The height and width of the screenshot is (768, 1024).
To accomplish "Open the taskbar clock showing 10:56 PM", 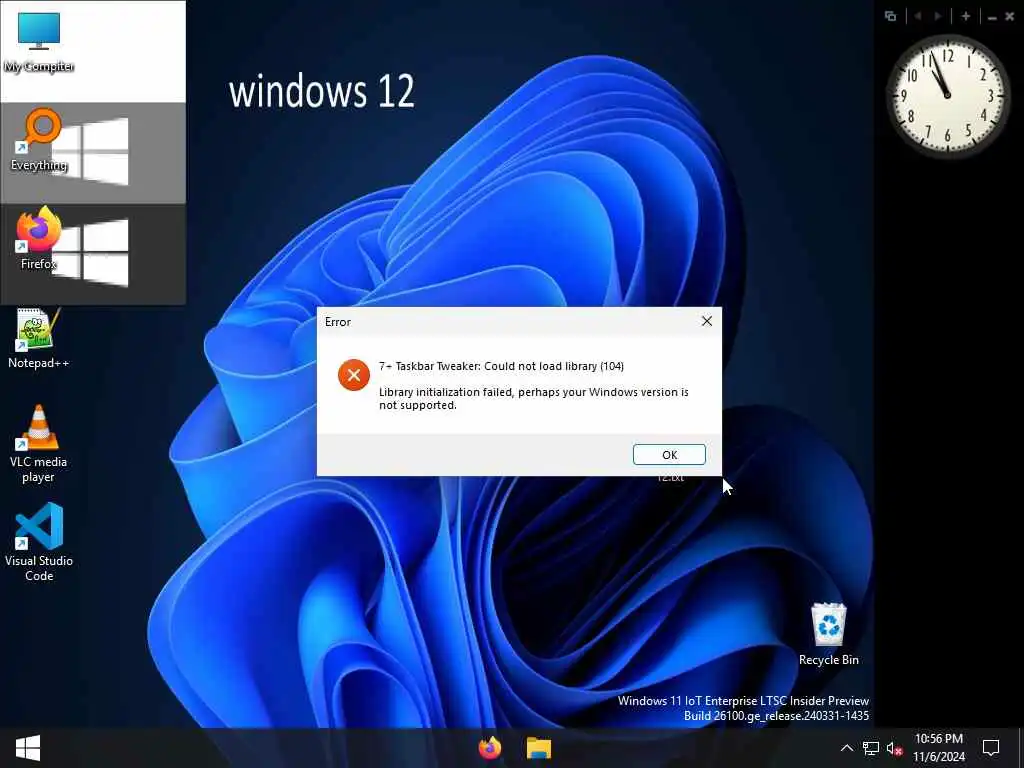I will [938, 748].
